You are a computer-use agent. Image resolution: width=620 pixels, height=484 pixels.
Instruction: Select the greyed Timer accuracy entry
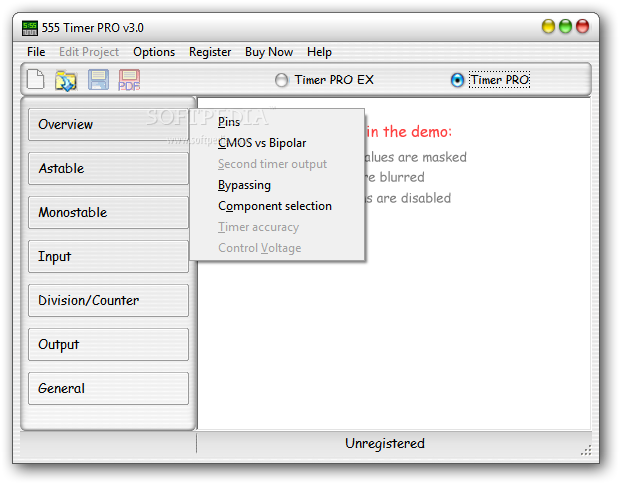277,227
